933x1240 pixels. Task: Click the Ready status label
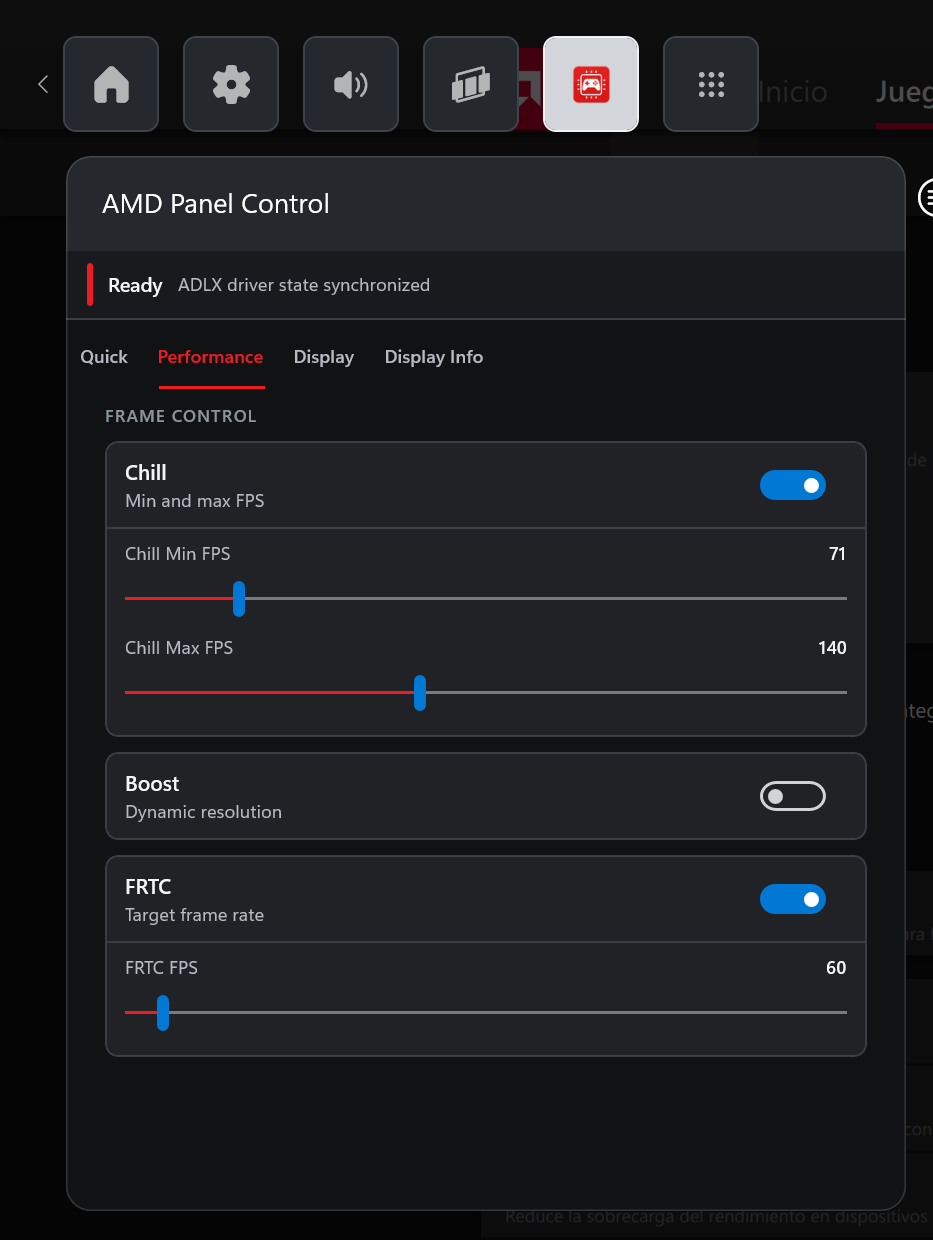click(135, 285)
